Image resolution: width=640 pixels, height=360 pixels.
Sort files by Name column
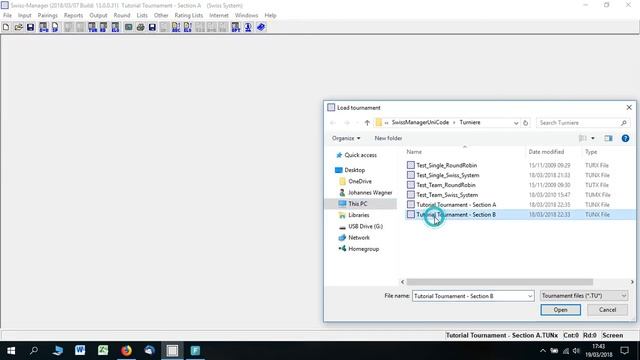(414, 152)
